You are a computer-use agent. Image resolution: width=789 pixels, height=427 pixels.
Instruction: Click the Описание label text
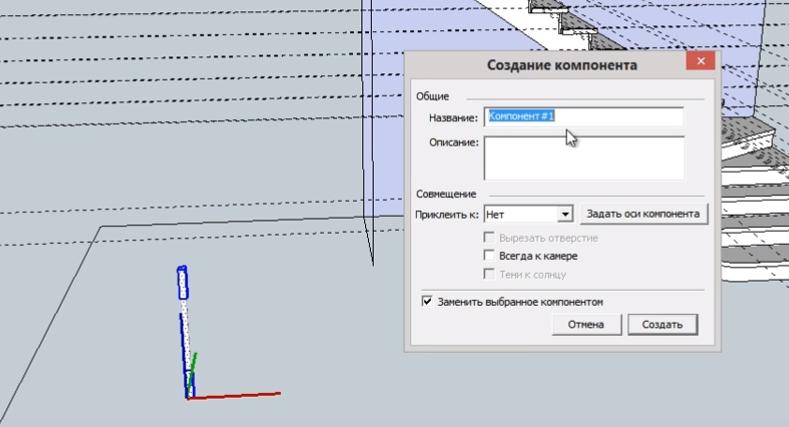454,143
